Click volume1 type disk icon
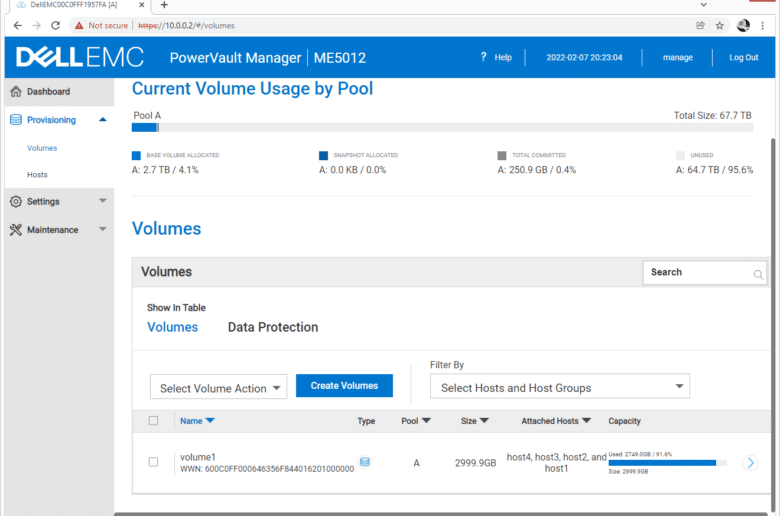 tap(365, 462)
